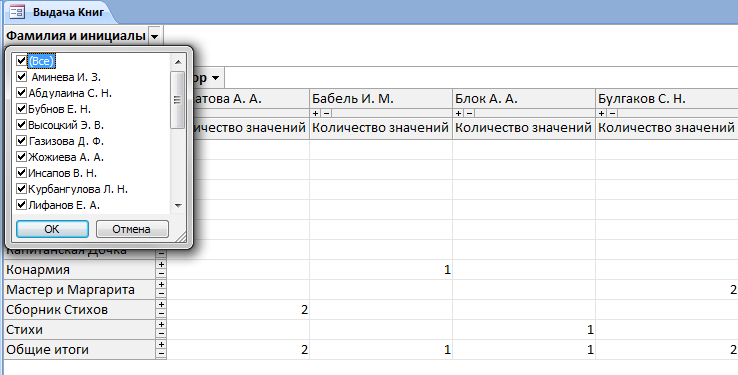The height and width of the screenshot is (375, 738).
Task: Collapse the Общие итоги row
Action: pos(161,353)
